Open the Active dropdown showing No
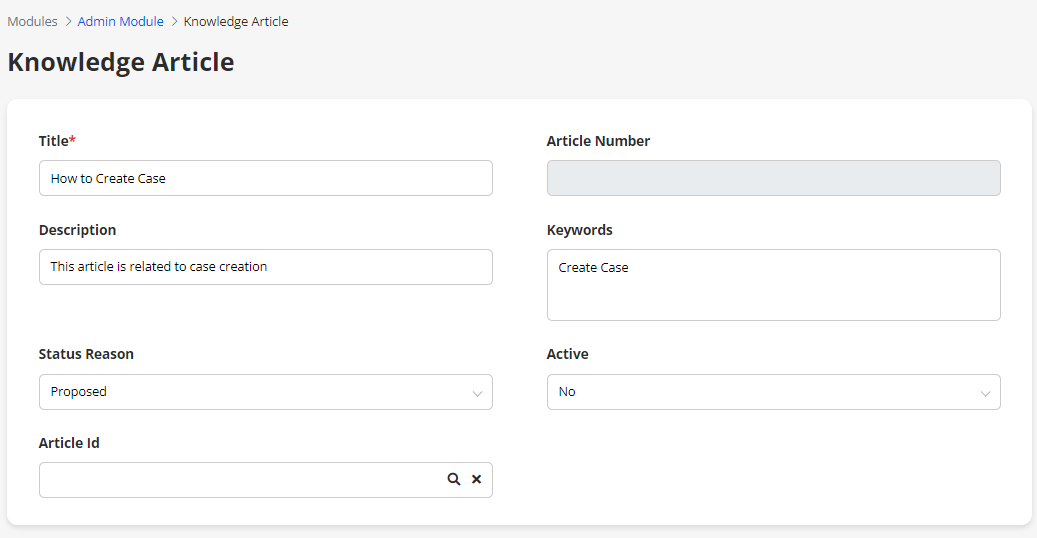Screen dimensions: 1037x538 (x=773, y=392)
